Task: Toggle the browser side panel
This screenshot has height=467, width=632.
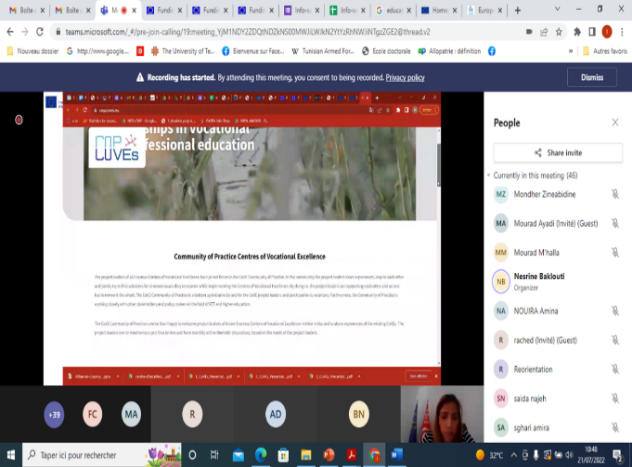Action: [592, 32]
